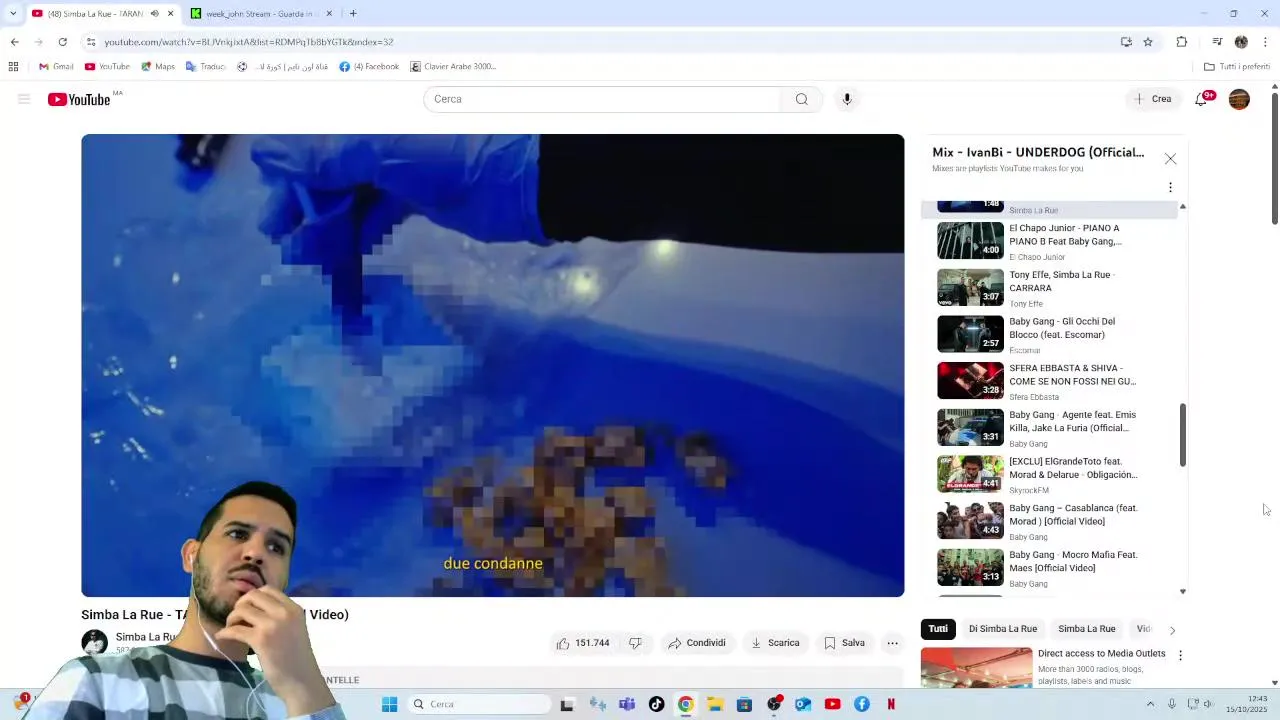Select the Di Simba La Rue chip

(x=1002, y=629)
